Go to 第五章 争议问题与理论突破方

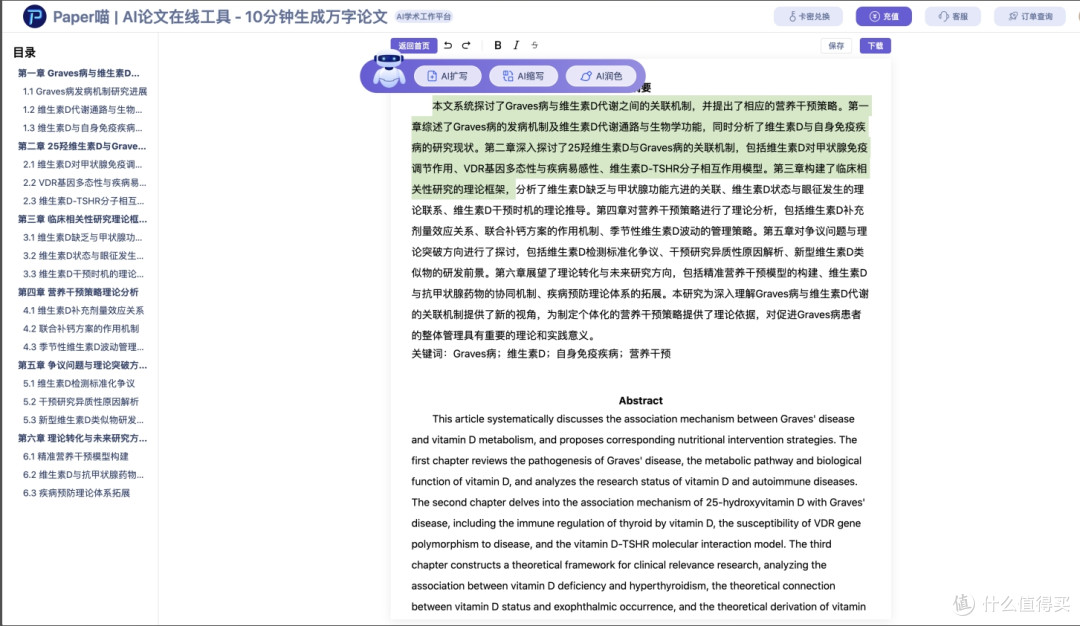(x=83, y=365)
